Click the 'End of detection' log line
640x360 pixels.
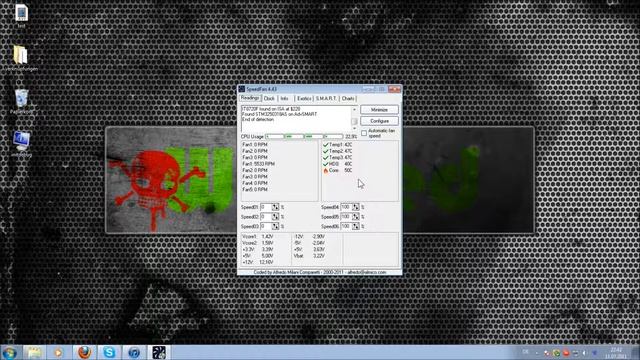(258, 120)
